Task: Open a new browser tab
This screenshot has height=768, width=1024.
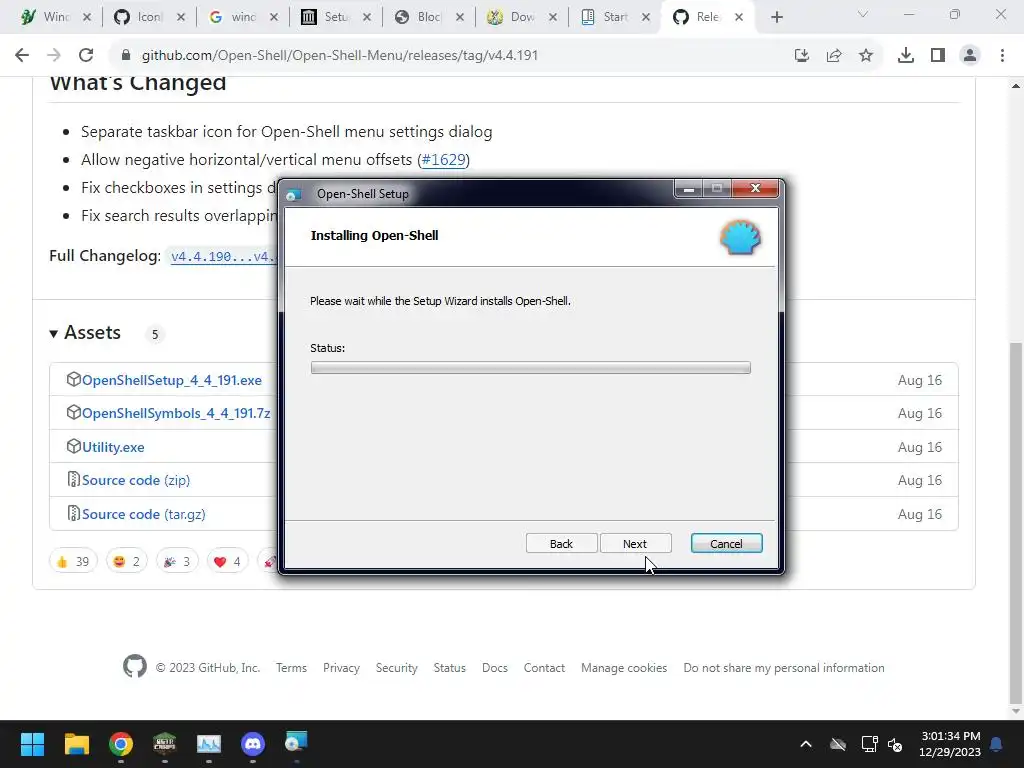Action: [x=776, y=17]
